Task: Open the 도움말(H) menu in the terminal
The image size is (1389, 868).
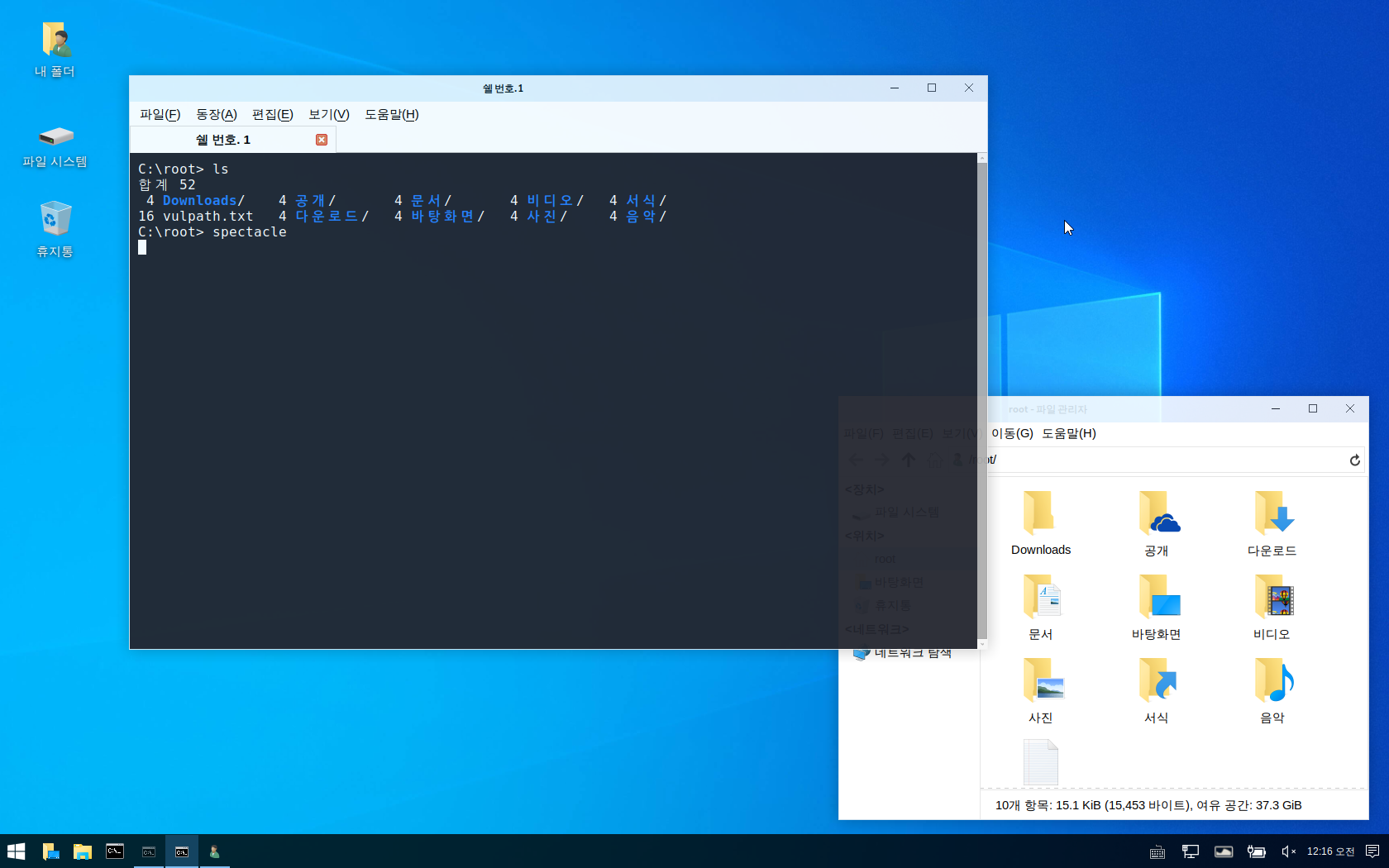Action: (392, 115)
